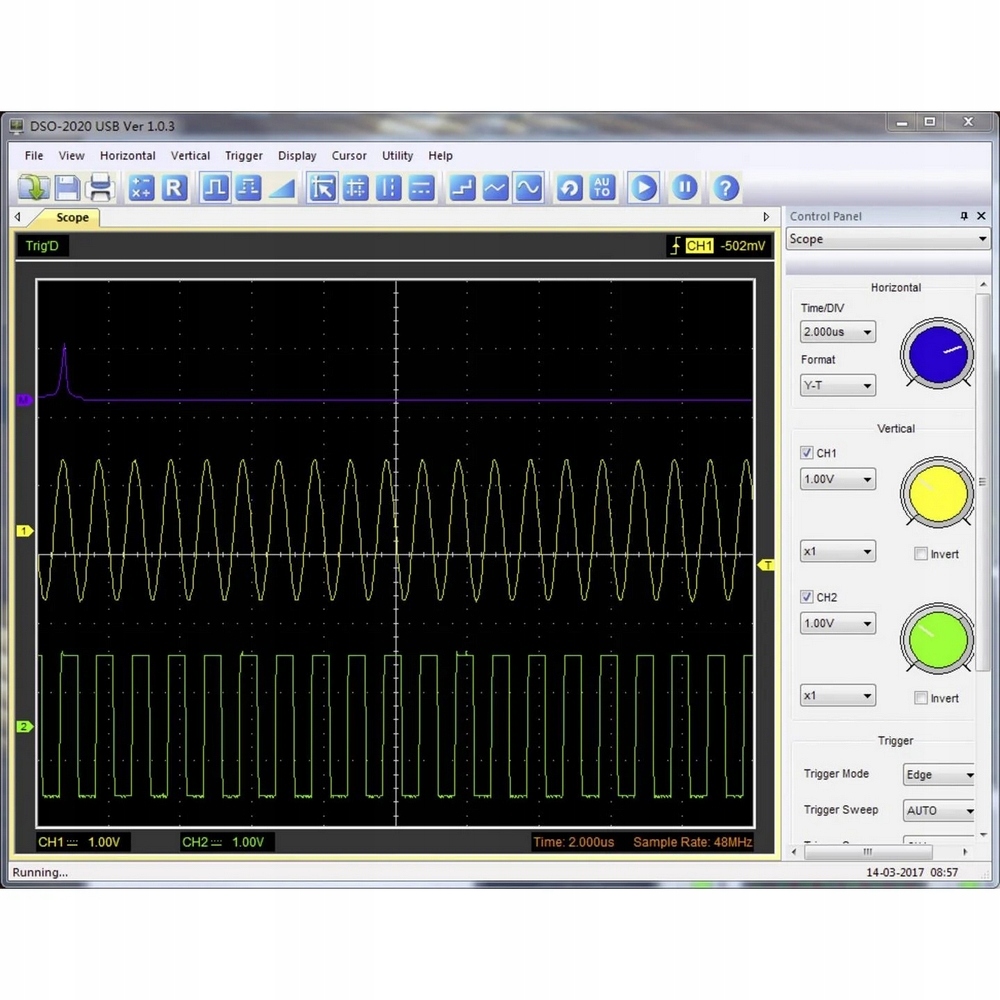1000x1000 pixels.
Task: Uncheck the CH2 channel checkbox
Action: click(806, 597)
